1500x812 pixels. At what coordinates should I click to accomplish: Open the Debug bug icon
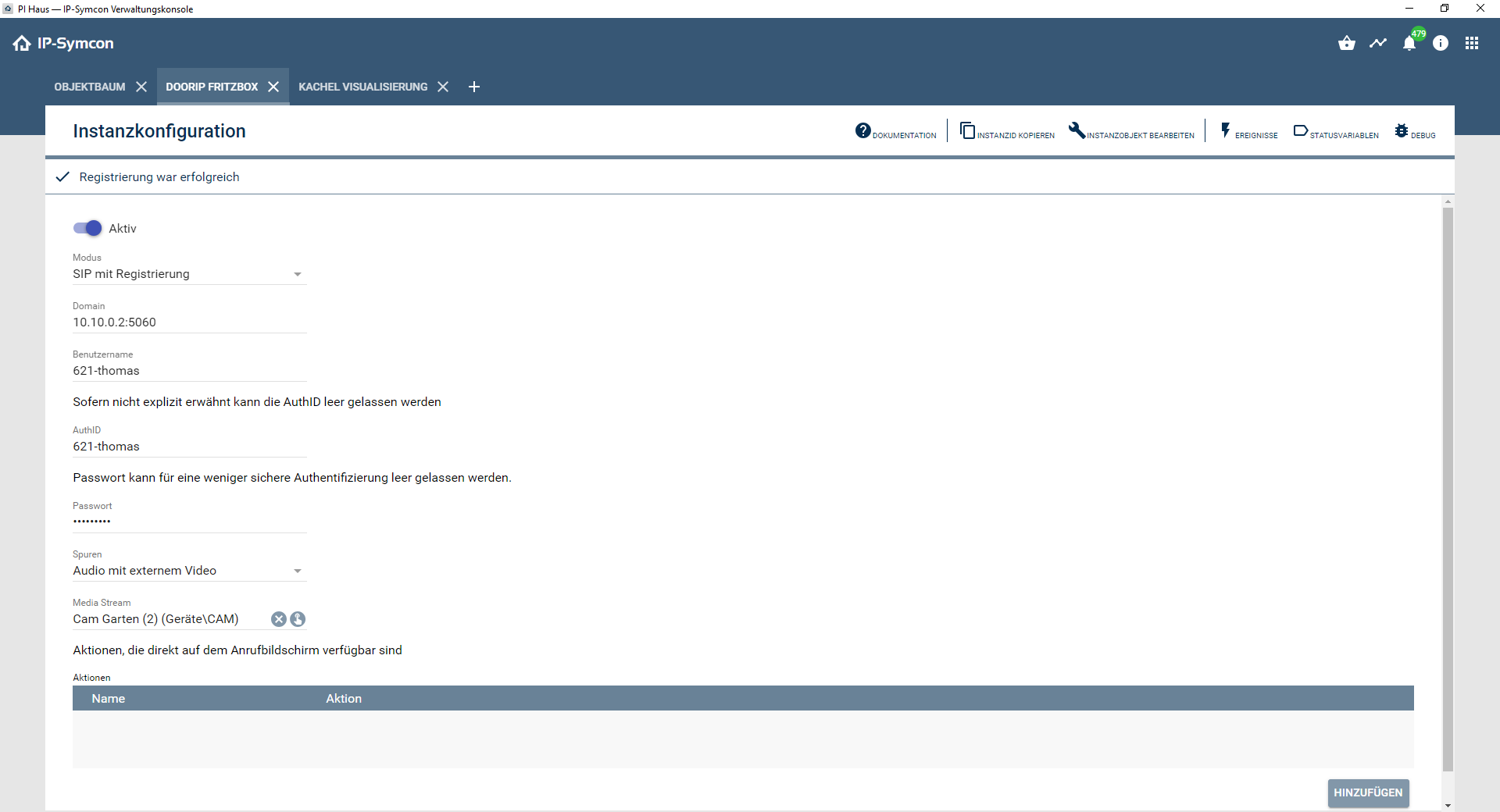[1415, 132]
